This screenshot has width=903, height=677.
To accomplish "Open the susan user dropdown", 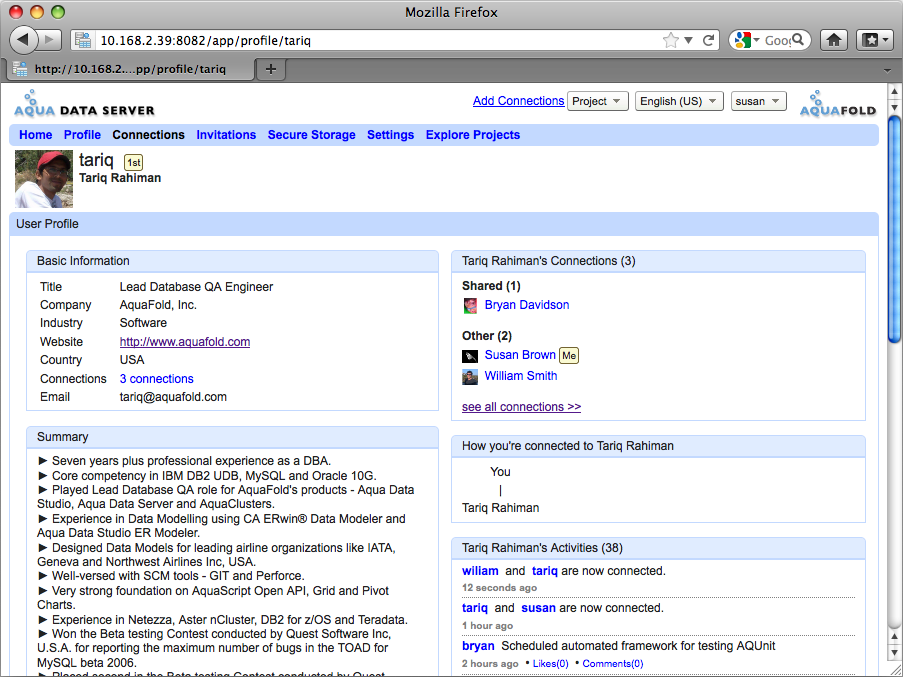I will [758, 101].
